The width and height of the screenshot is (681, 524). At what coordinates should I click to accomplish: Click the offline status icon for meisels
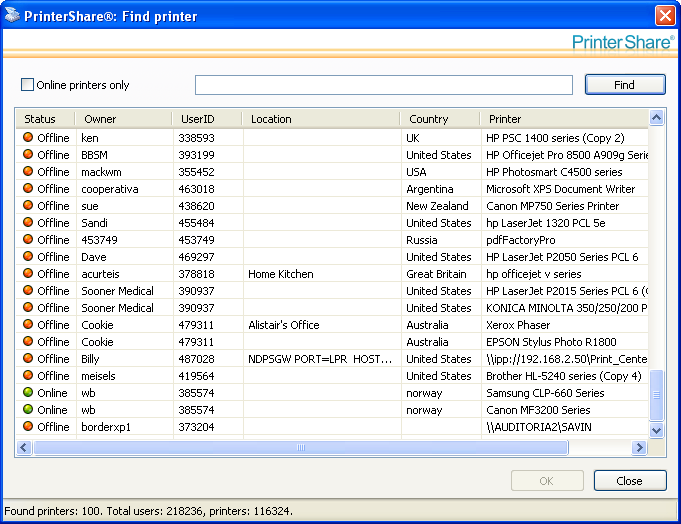pos(28,375)
